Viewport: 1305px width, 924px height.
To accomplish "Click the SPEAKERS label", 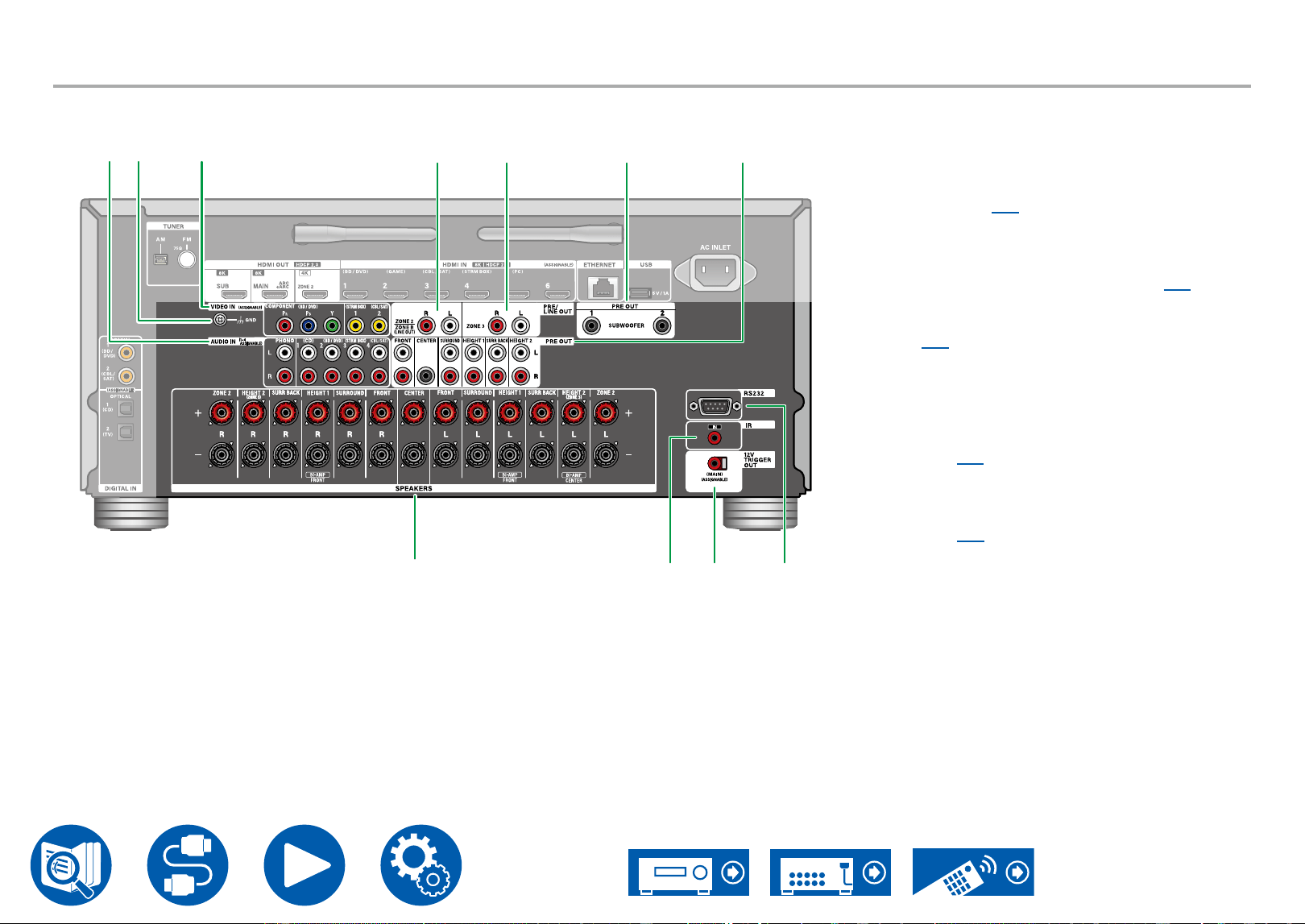I will coord(413,488).
